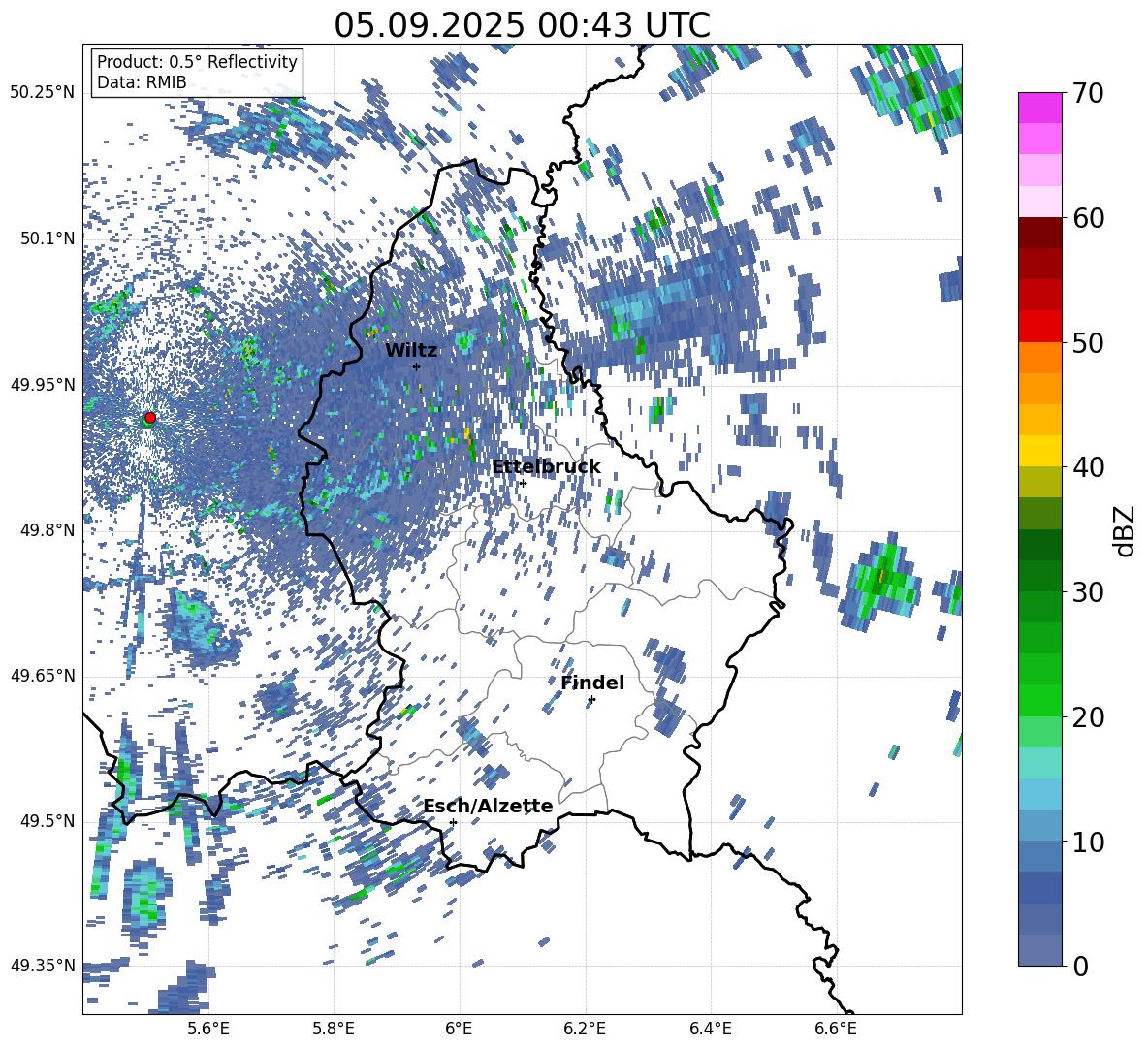Click the Findel location label
Image resolution: width=1148 pixels, height=1048 pixels.
(592, 683)
